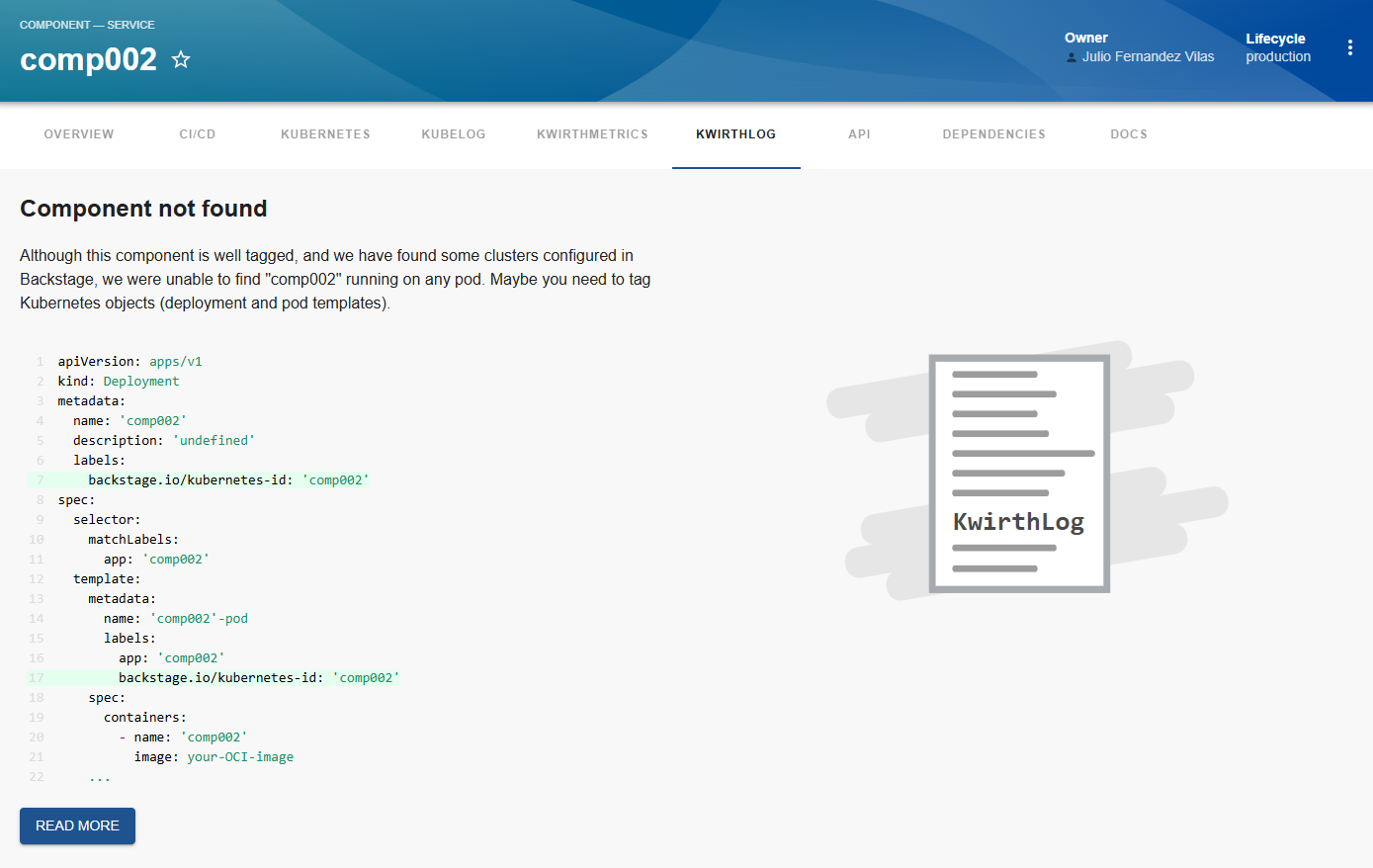Star comp002 as a favorite
This screenshot has width=1373, height=868.
click(x=181, y=59)
